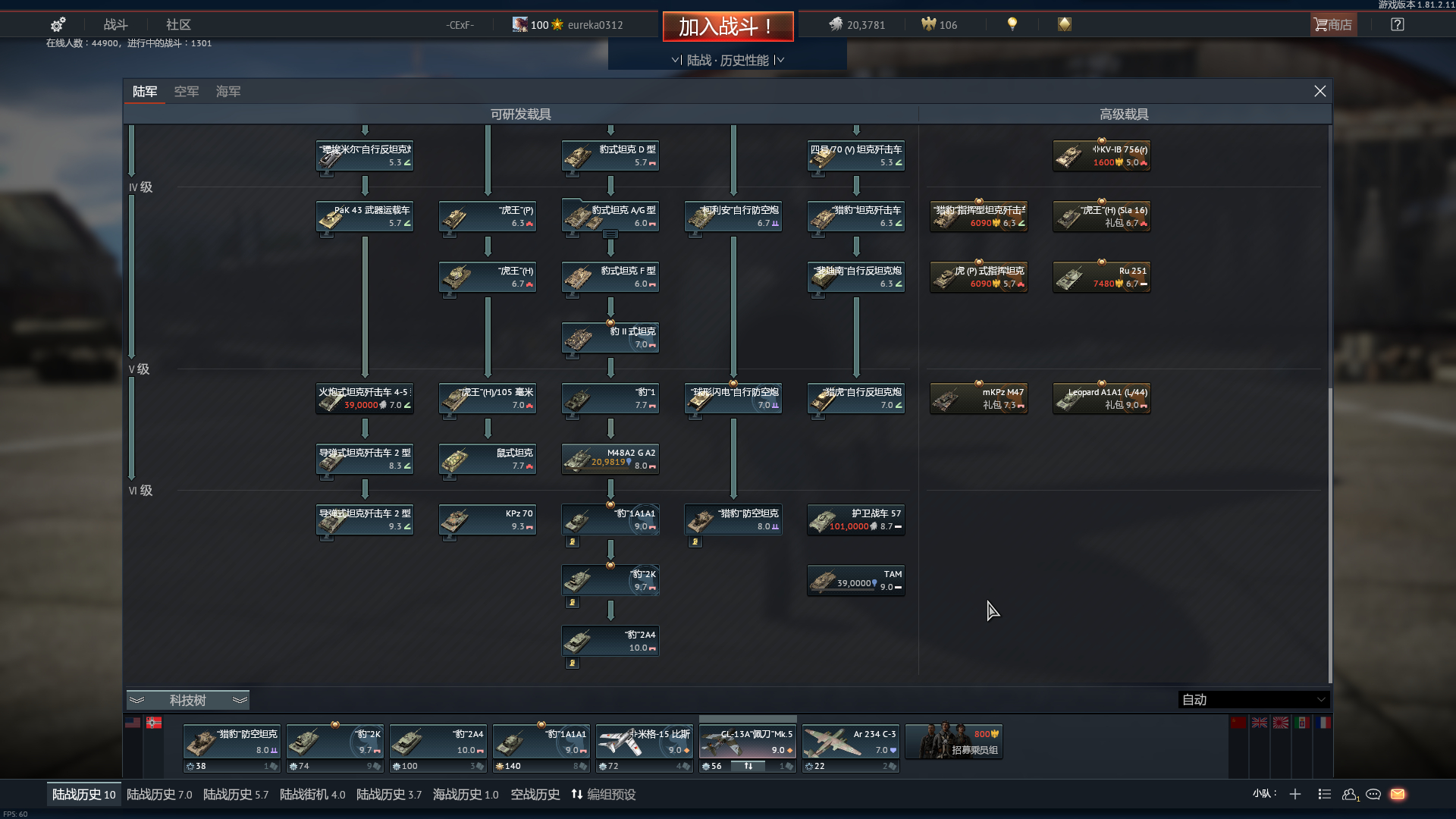Viewport: 1456px width, 819px height.
Task: Select the Japan flag nation
Action: [x=1281, y=723]
